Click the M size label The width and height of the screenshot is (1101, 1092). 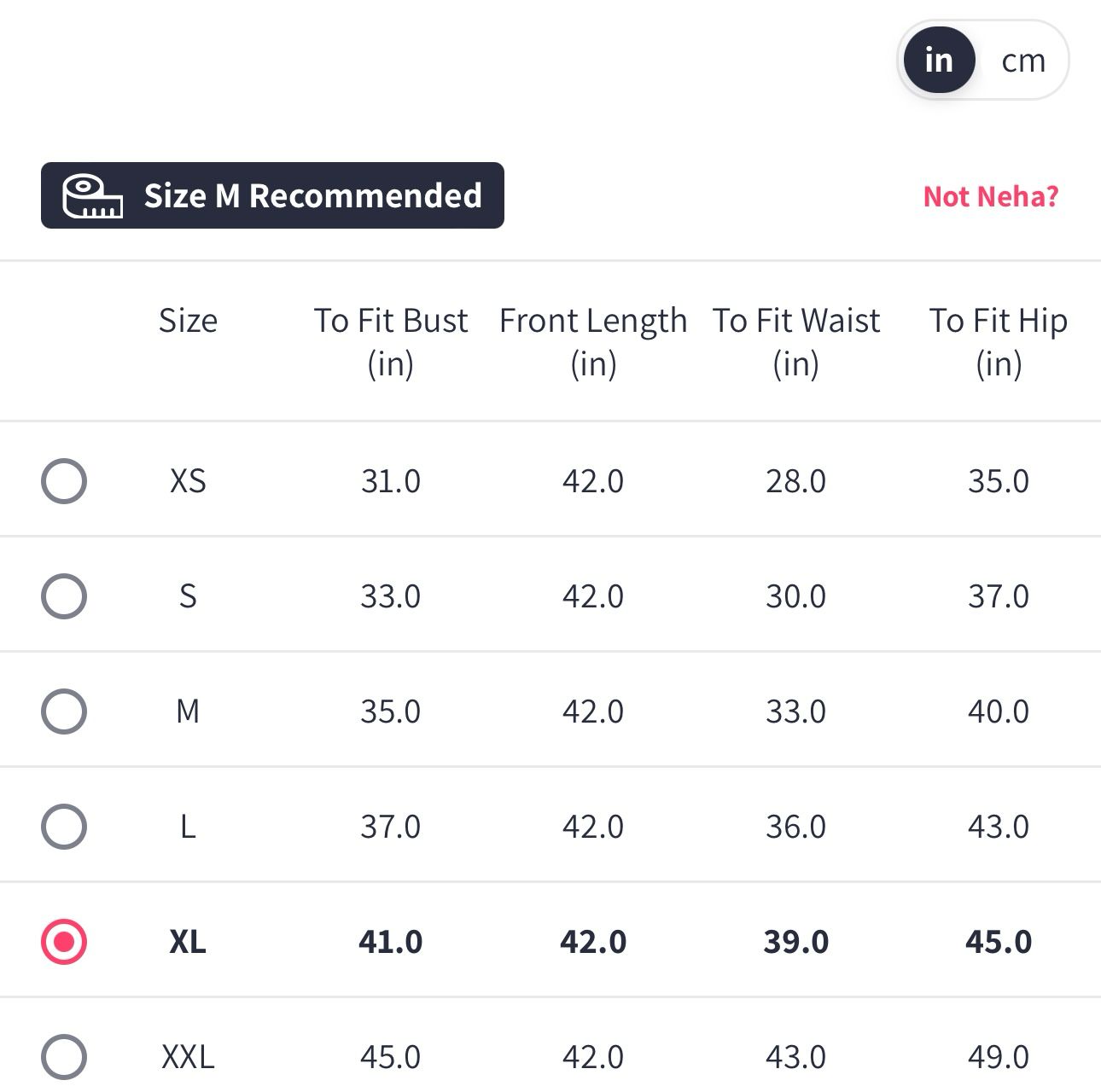coord(188,712)
